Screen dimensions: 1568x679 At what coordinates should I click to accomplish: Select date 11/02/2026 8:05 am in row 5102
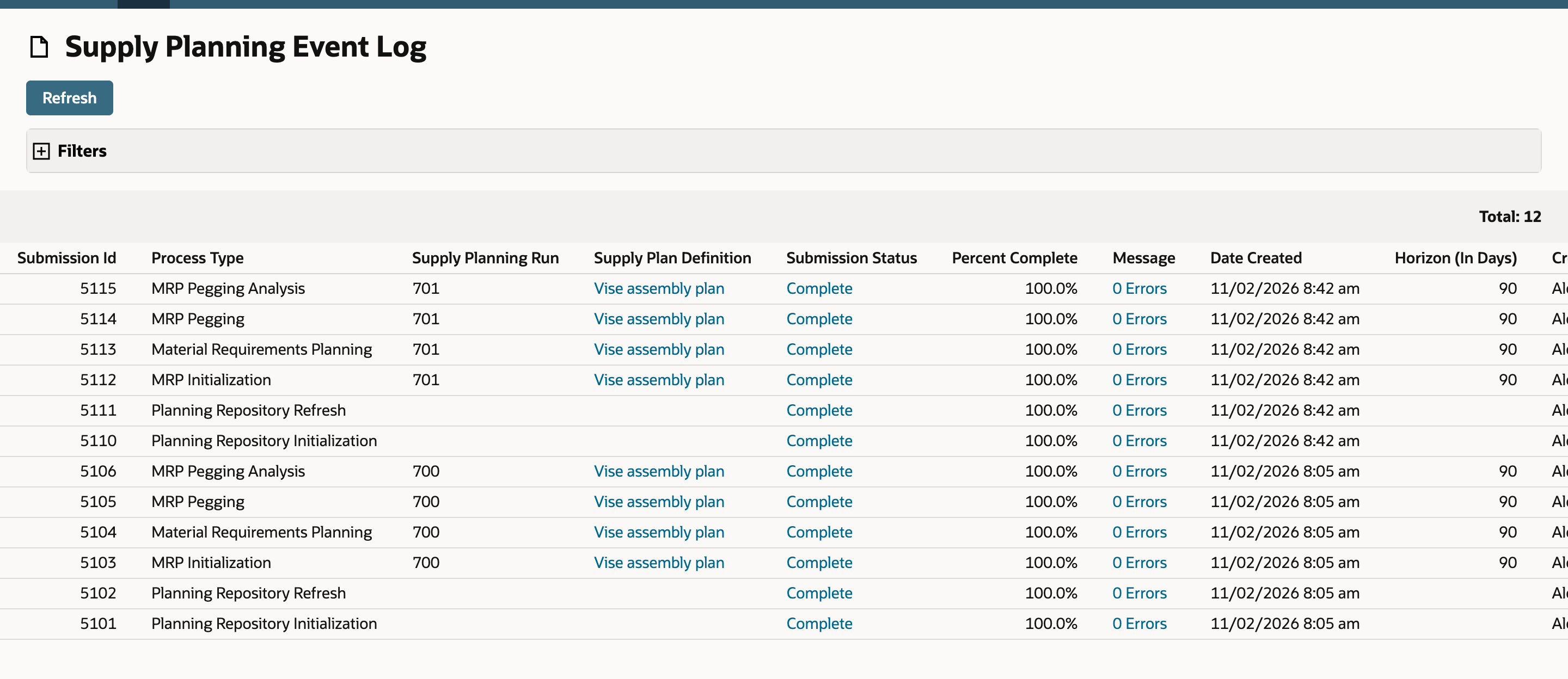pyautogui.click(x=1284, y=592)
